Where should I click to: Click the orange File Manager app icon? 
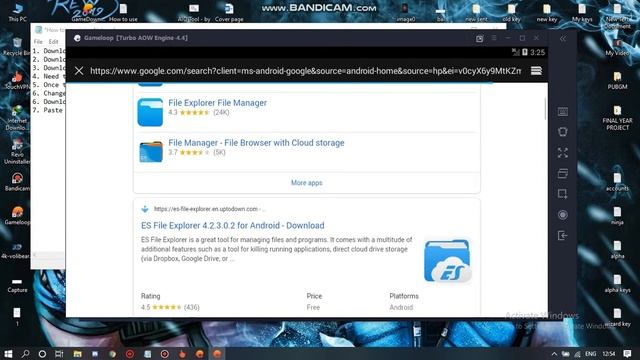pyautogui.click(x=151, y=151)
